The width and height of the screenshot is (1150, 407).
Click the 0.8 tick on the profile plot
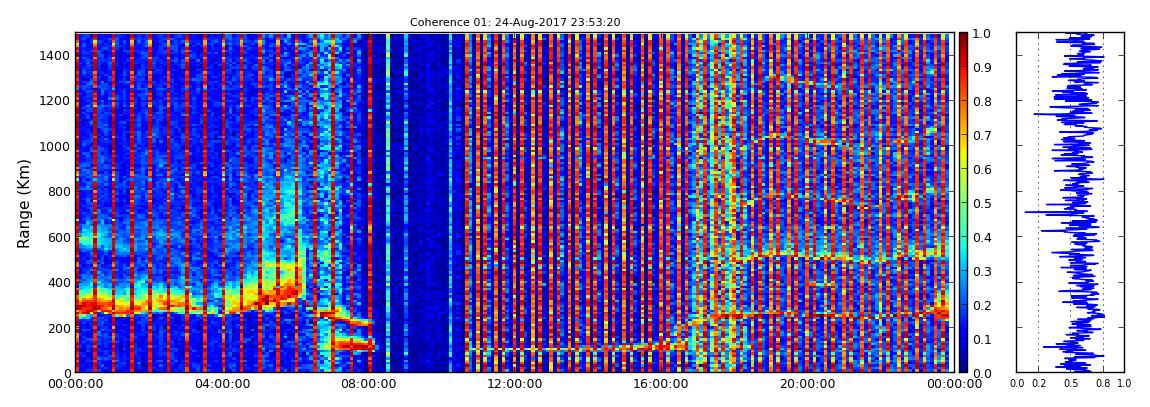(1103, 384)
